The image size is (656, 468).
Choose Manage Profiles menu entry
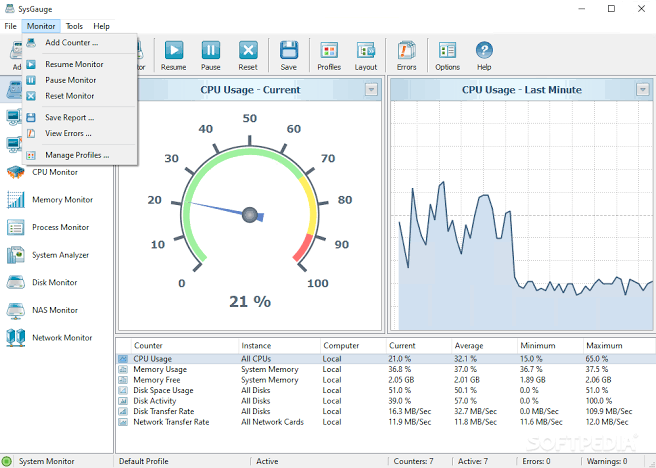(80, 155)
